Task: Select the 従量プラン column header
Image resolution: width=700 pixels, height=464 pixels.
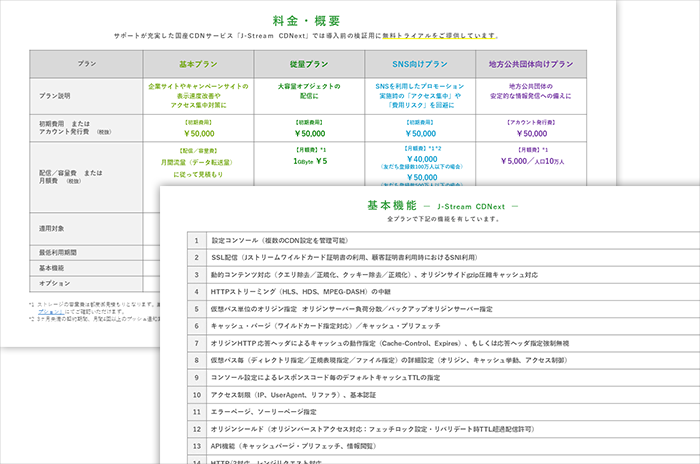Action: click(309, 64)
